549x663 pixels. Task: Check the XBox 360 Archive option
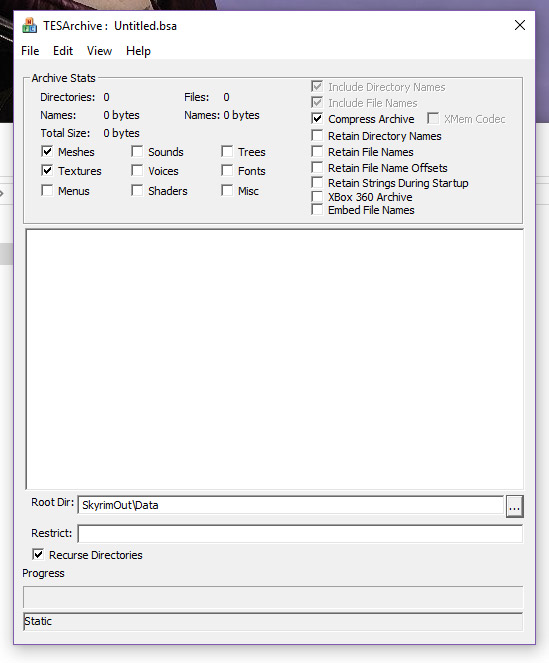317,197
